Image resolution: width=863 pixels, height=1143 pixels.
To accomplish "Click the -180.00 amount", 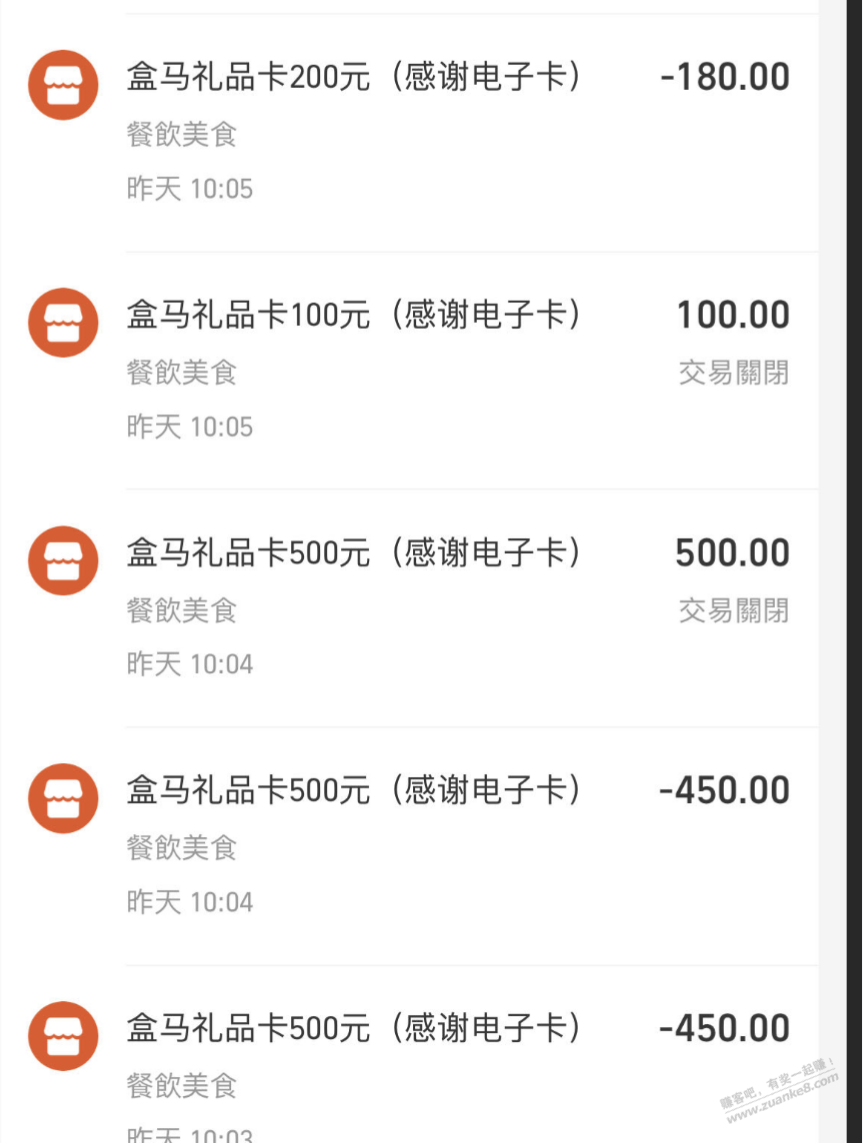I will click(725, 78).
